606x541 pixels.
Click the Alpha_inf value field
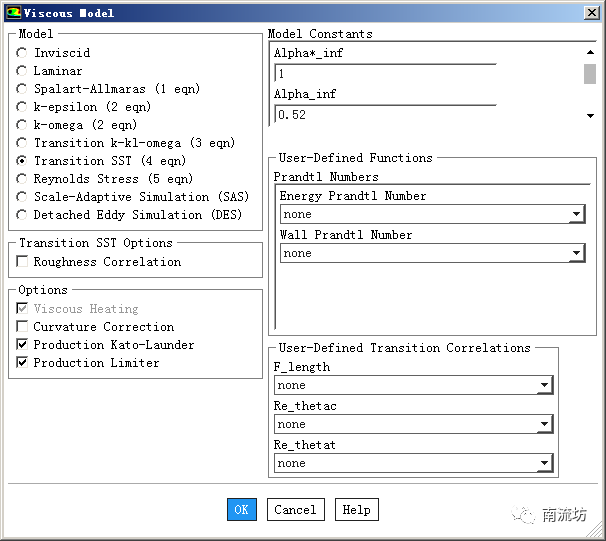[385, 115]
